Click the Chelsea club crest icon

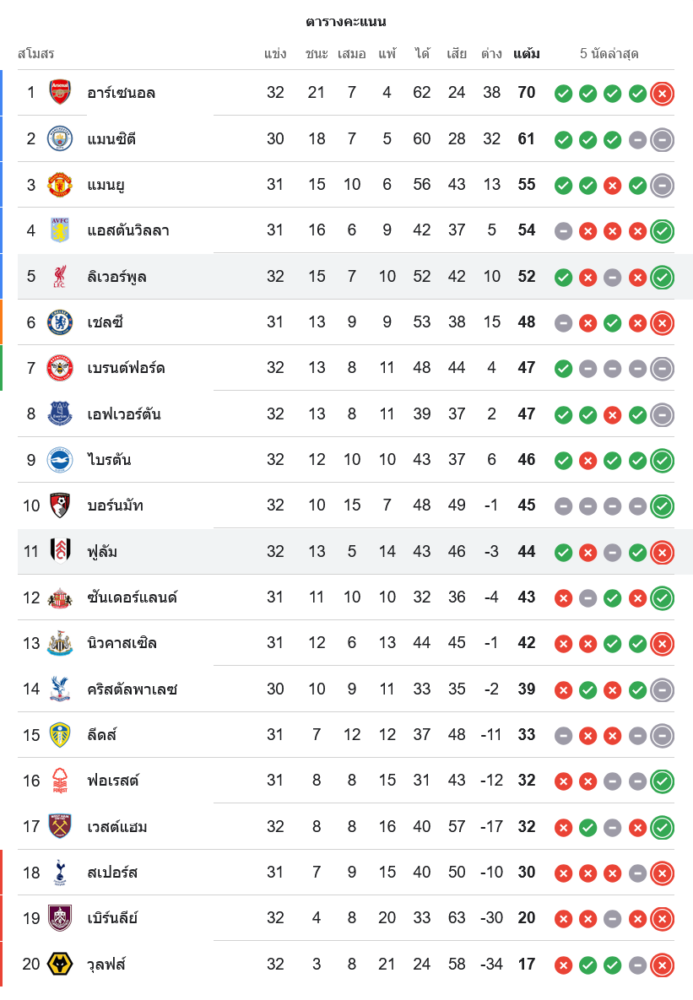click(x=61, y=322)
